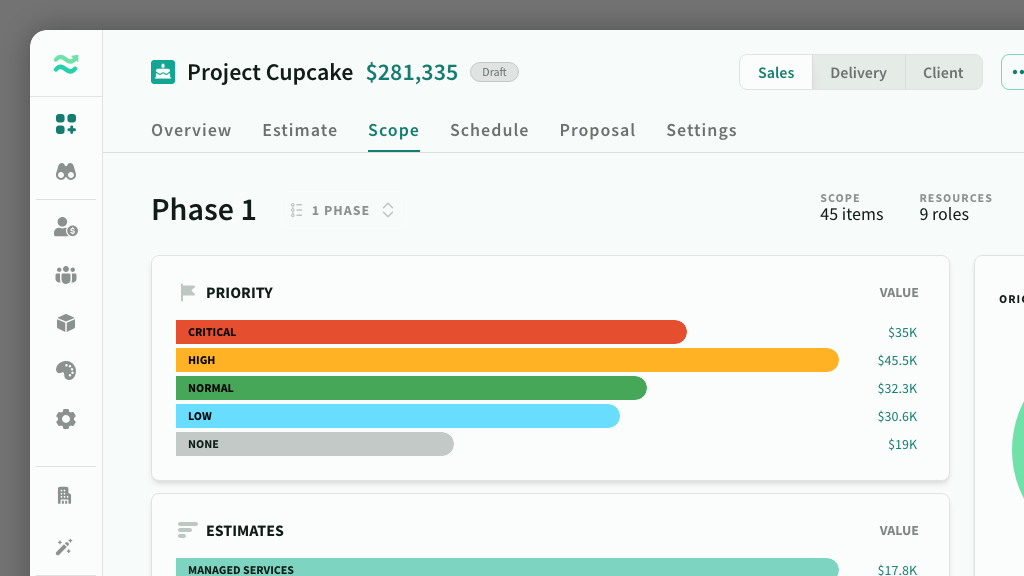Open the more options ellipsis button
Viewport: 1024px width, 576px height.
[1014, 73]
